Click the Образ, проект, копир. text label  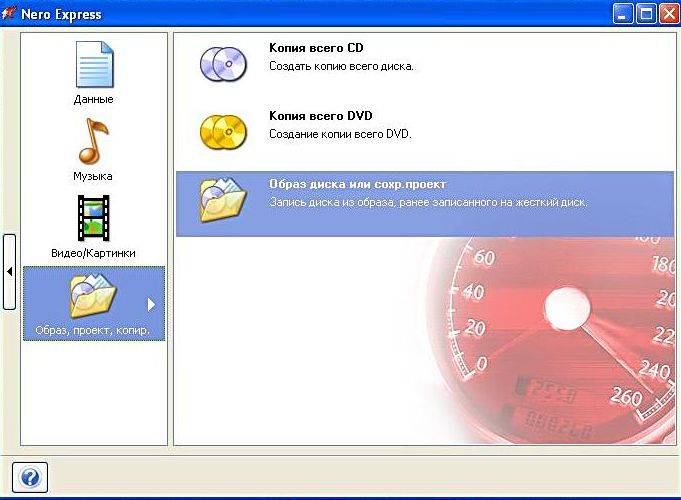point(91,330)
